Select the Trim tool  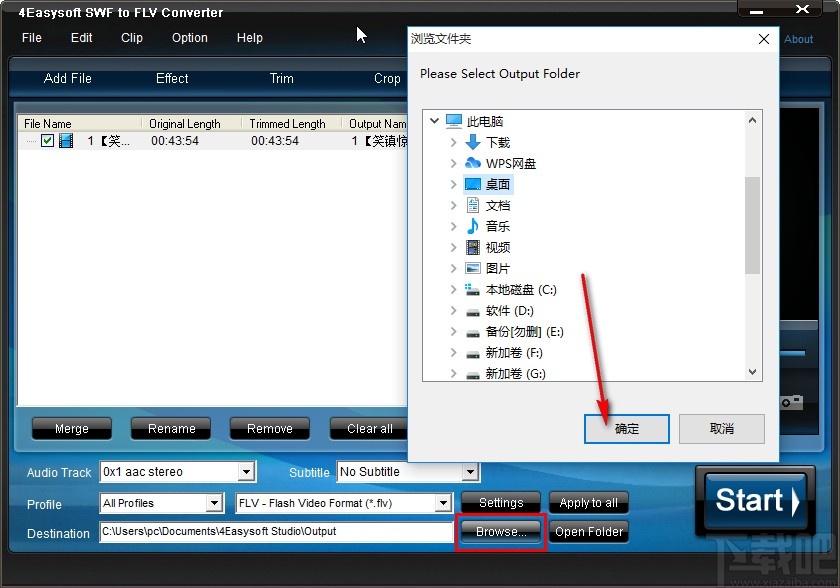[x=280, y=78]
